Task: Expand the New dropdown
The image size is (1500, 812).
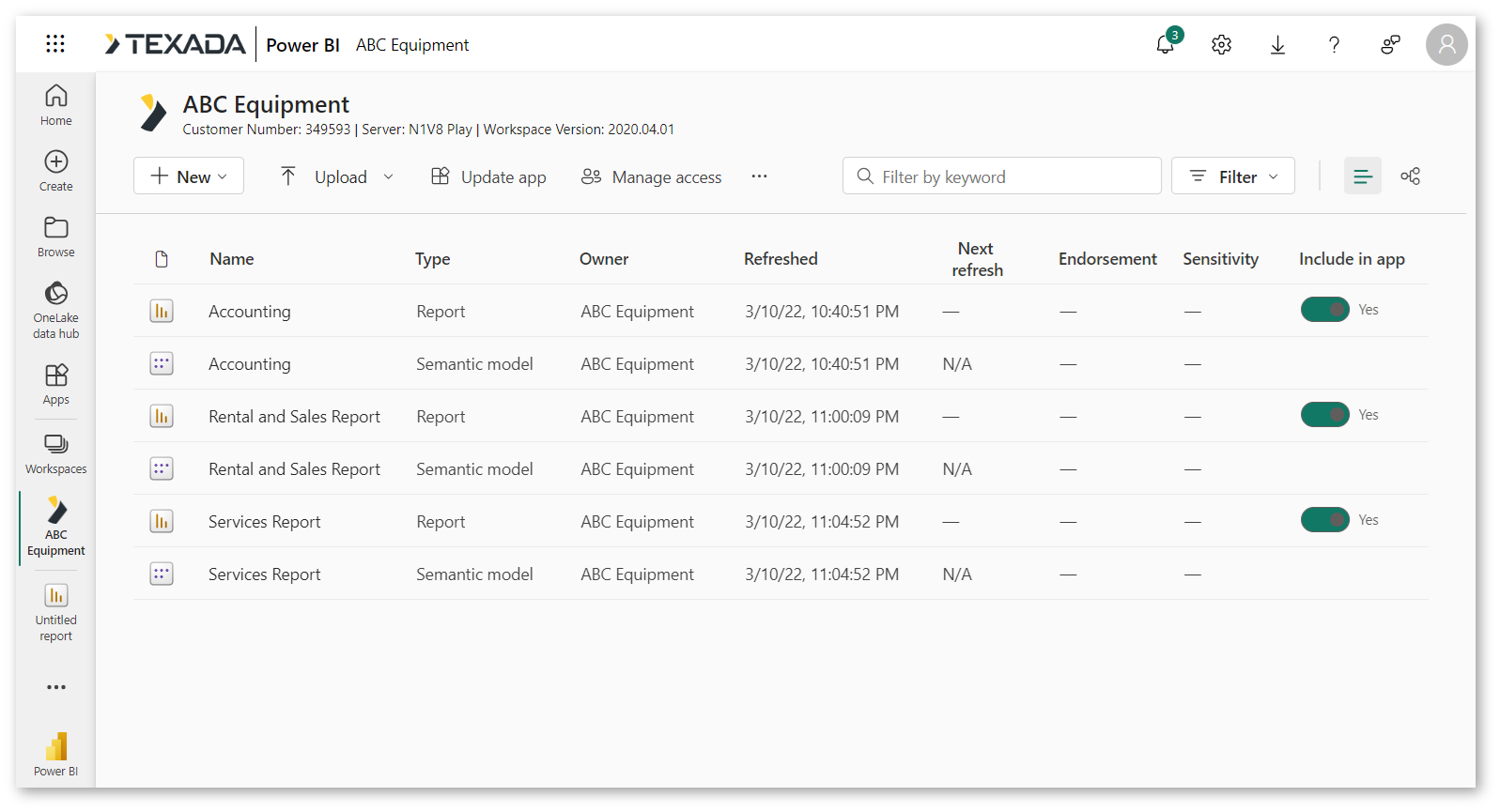Action: point(189,176)
